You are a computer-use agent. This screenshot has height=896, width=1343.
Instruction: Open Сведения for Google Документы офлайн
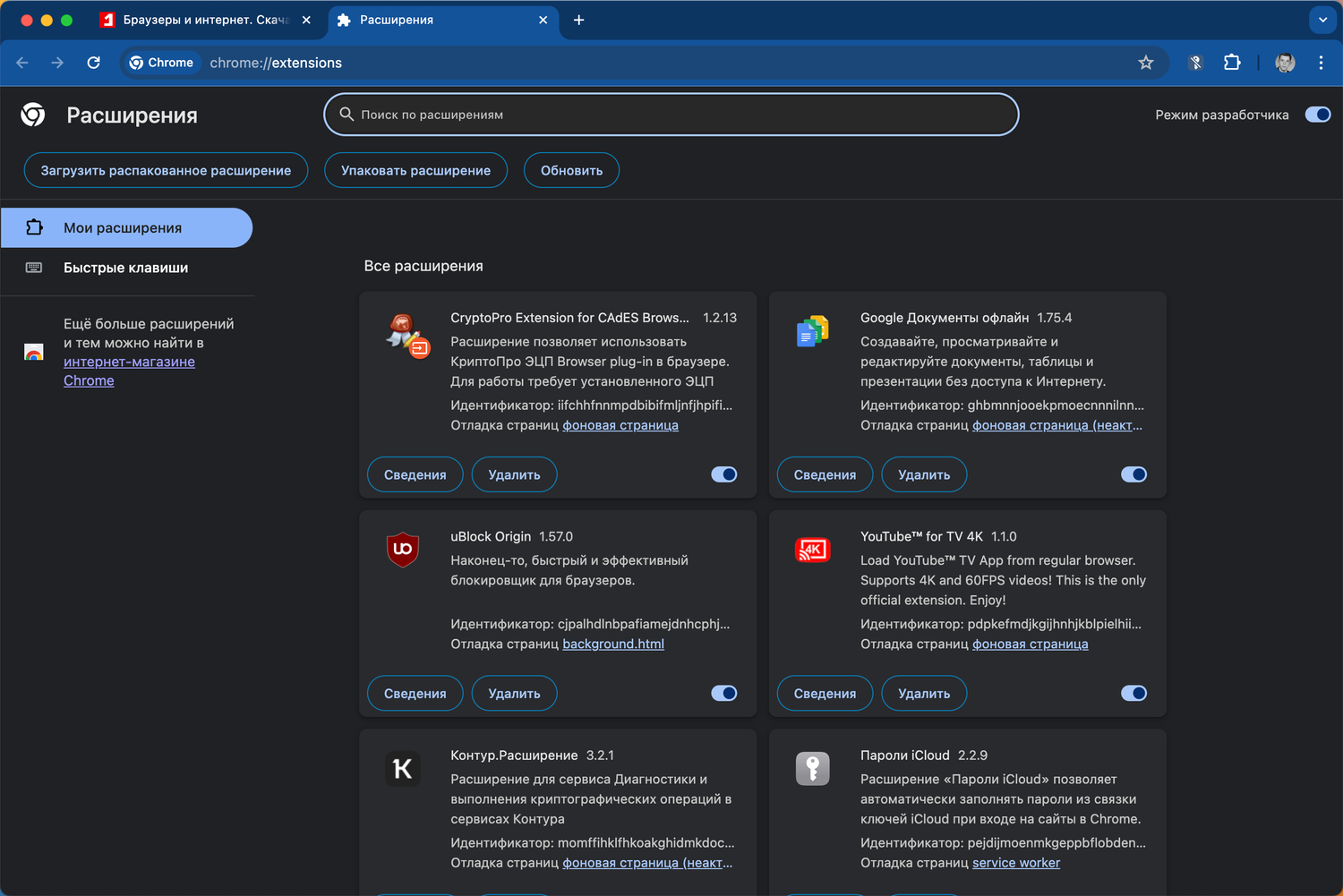tap(825, 474)
